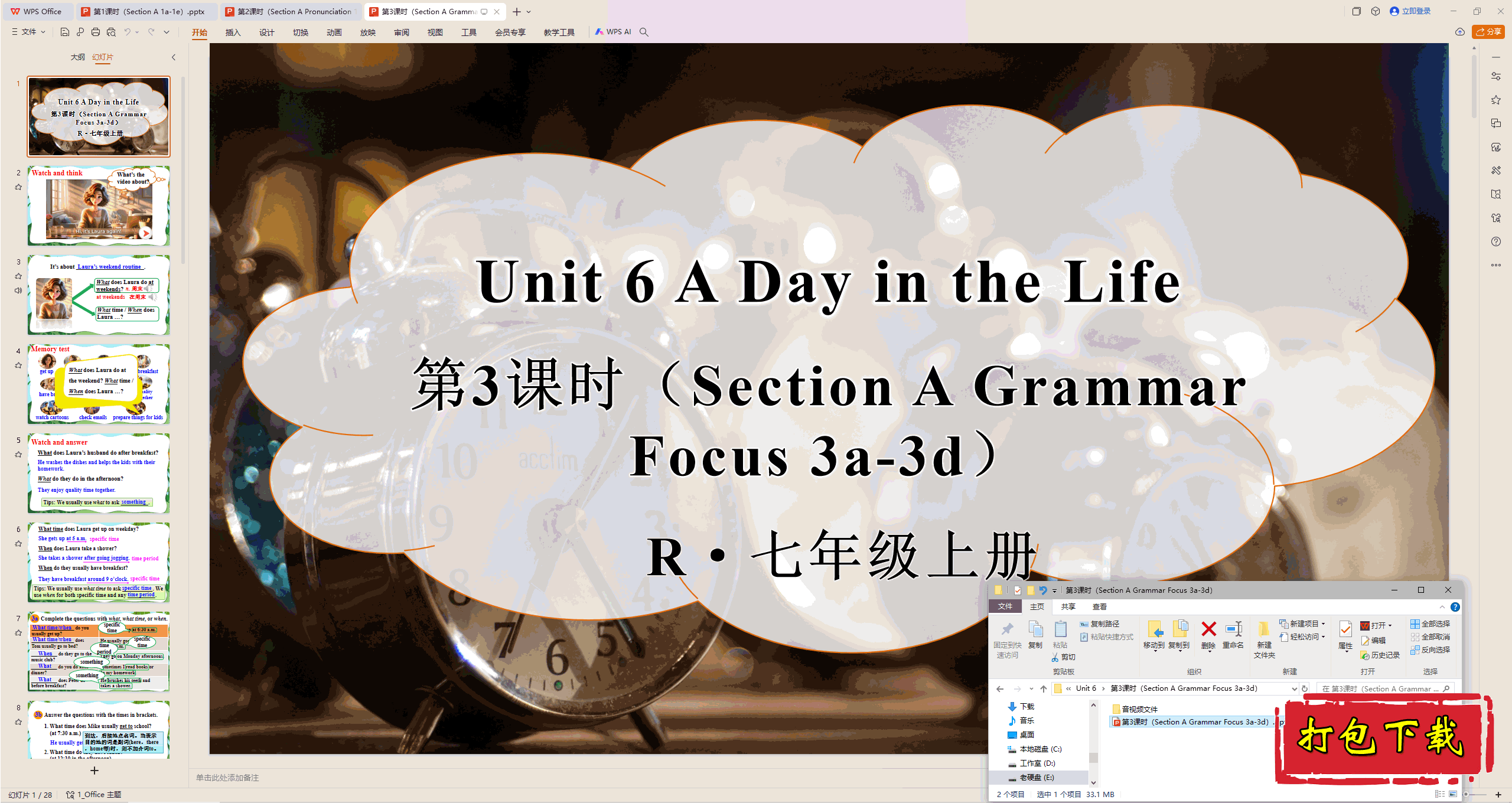Expand 新建项目 dropdown in Explorer
1512x803 pixels.
[x=1324, y=624]
